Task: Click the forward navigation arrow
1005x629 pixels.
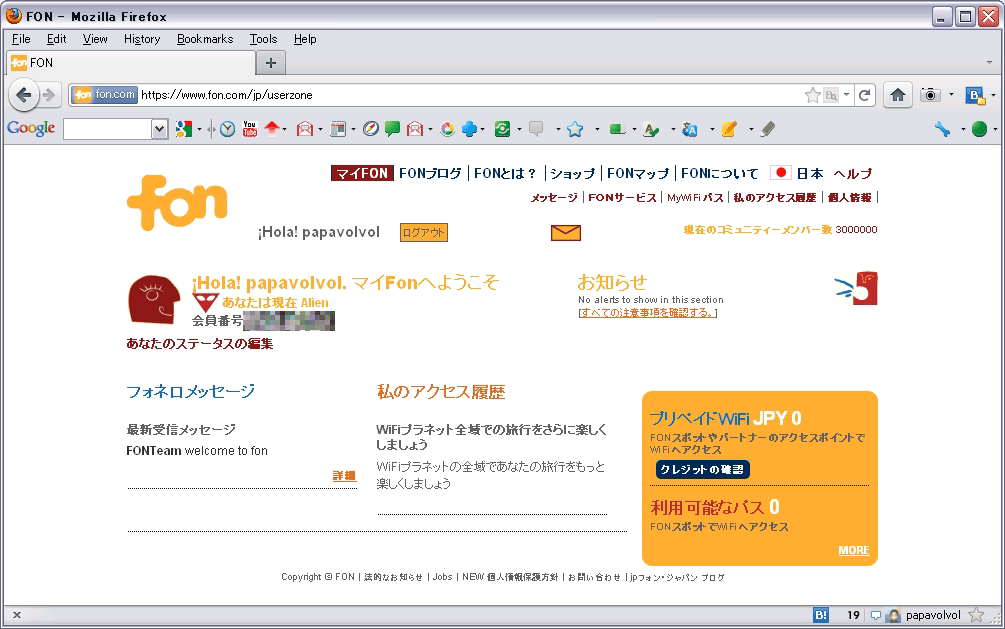Action: click(x=49, y=96)
